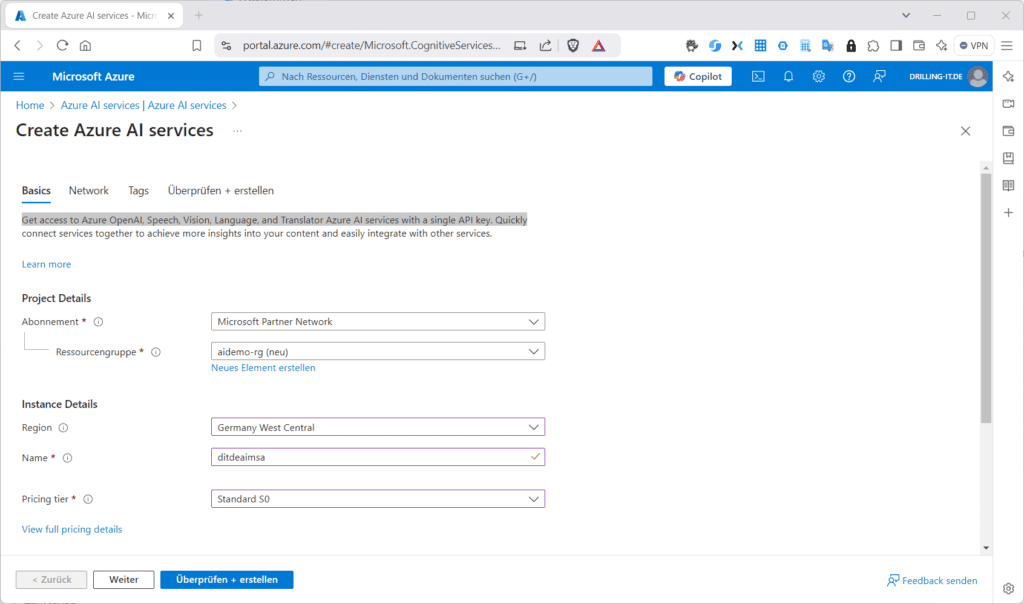Click browser forward arrow
Image resolution: width=1024 pixels, height=604 pixels.
coord(39,45)
